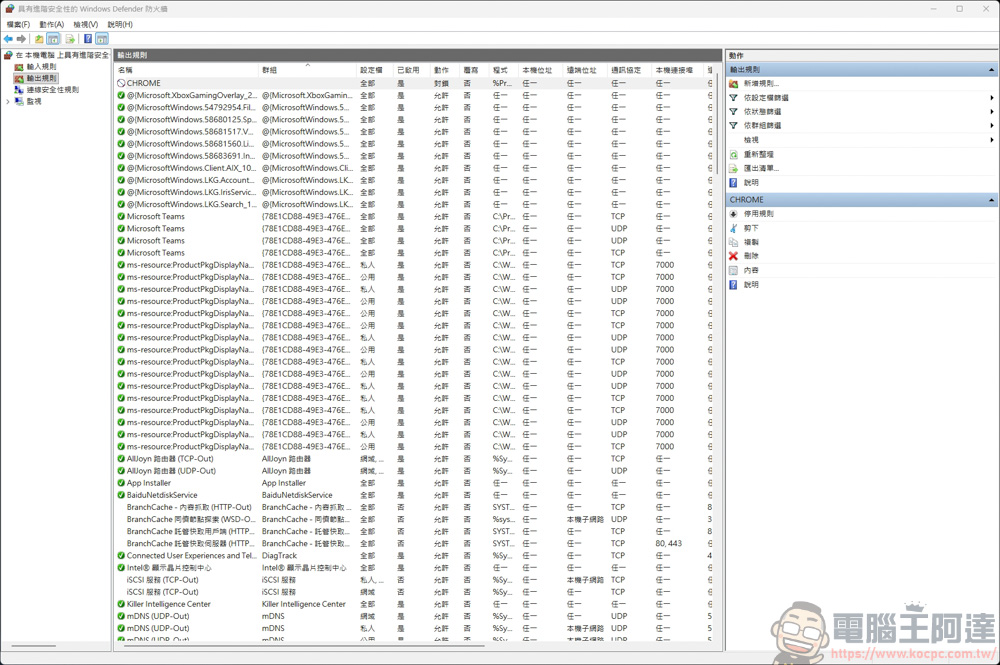Screen dimensions: 1000x665
Task: Open the 檢視(V) menu
Action: tap(85, 24)
